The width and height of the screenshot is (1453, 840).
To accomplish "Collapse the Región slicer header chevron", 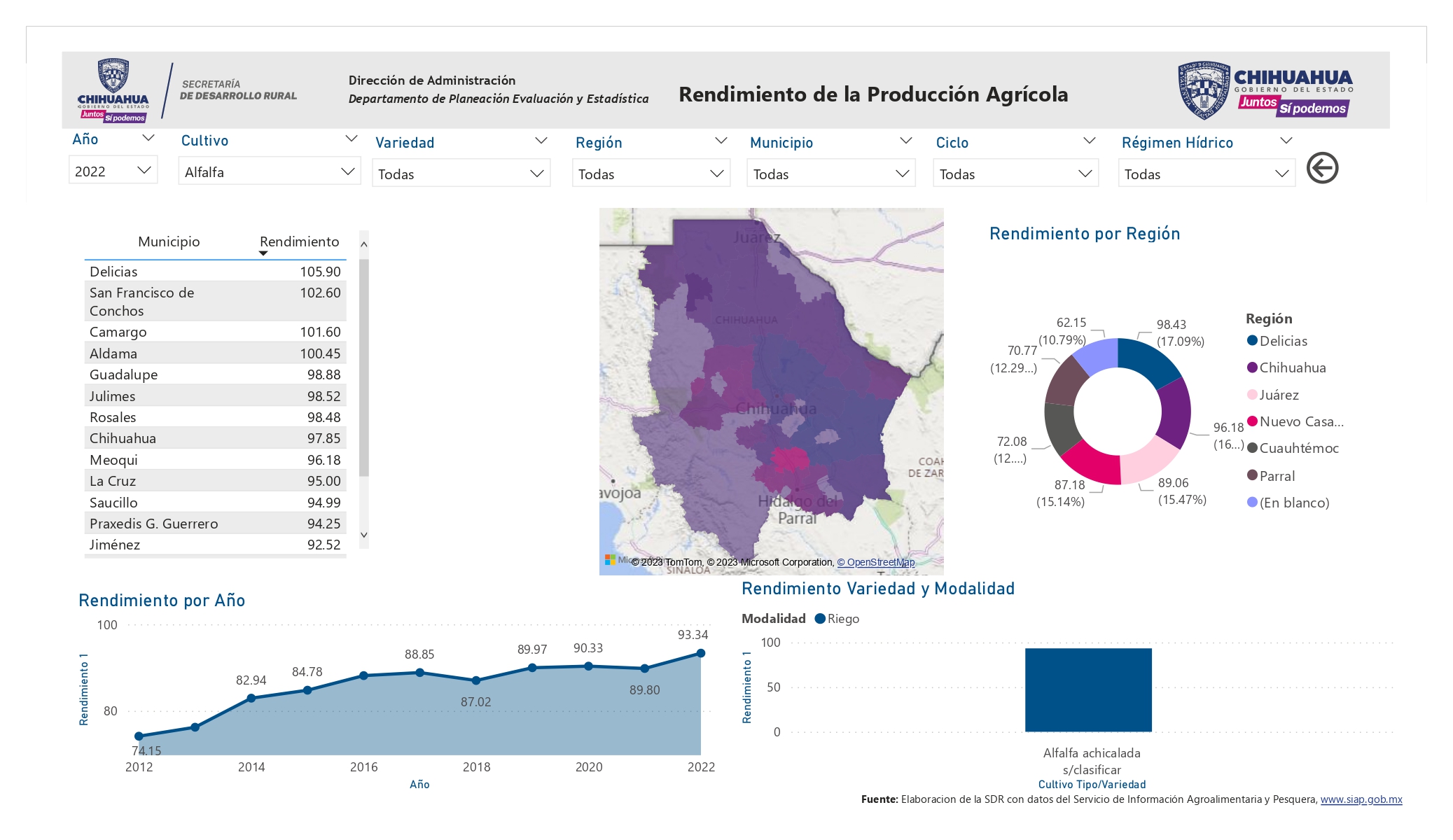I will pos(721,141).
